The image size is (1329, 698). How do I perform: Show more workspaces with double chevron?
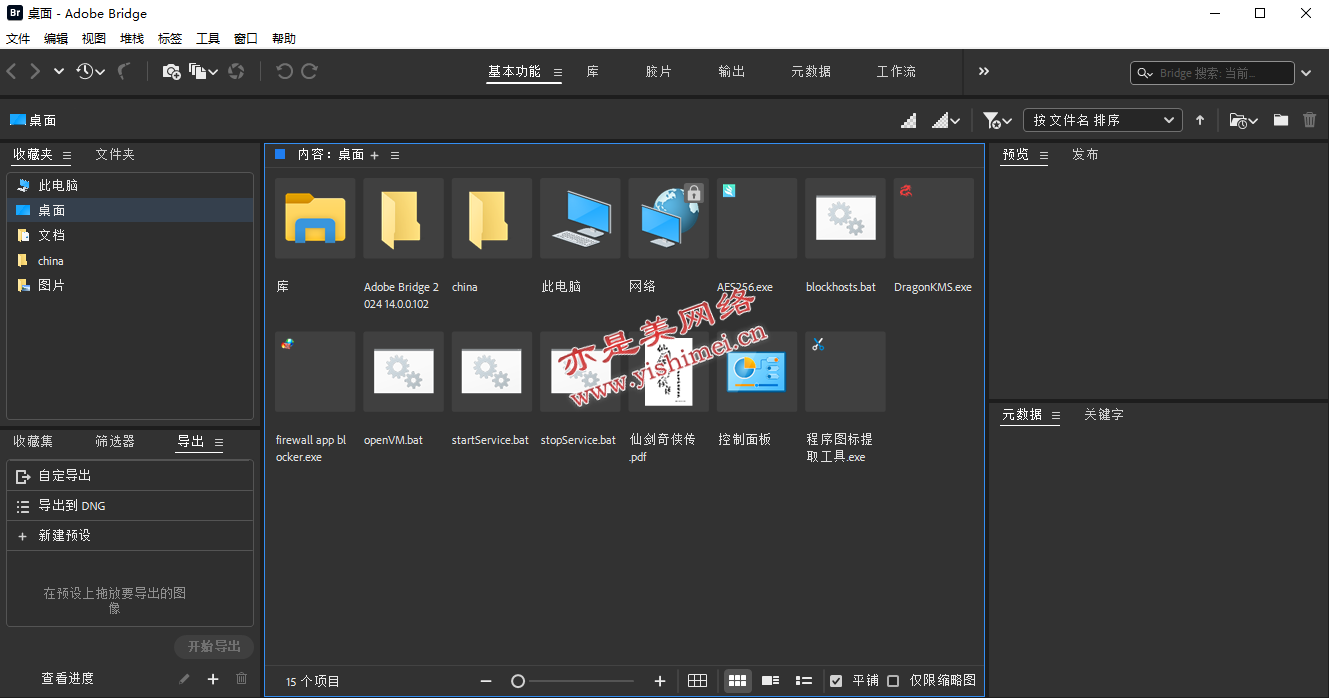pyautogui.click(x=984, y=71)
